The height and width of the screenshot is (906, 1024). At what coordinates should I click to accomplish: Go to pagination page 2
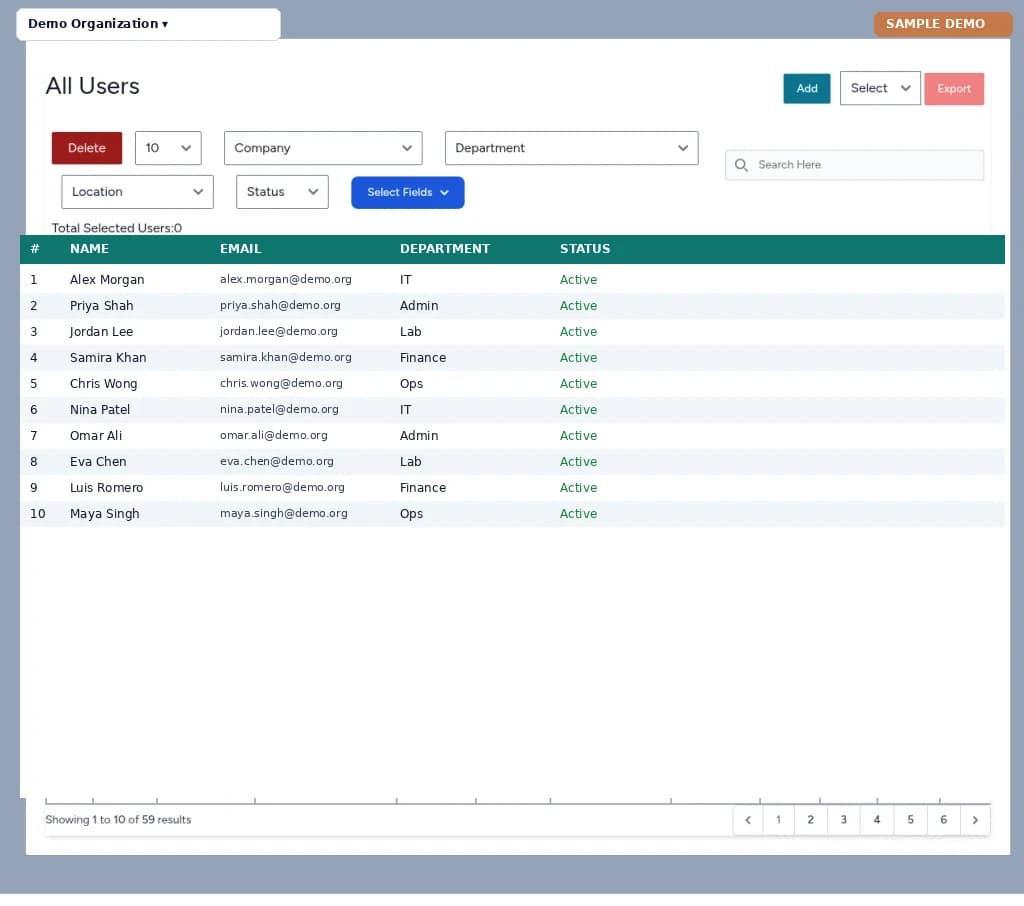811,820
